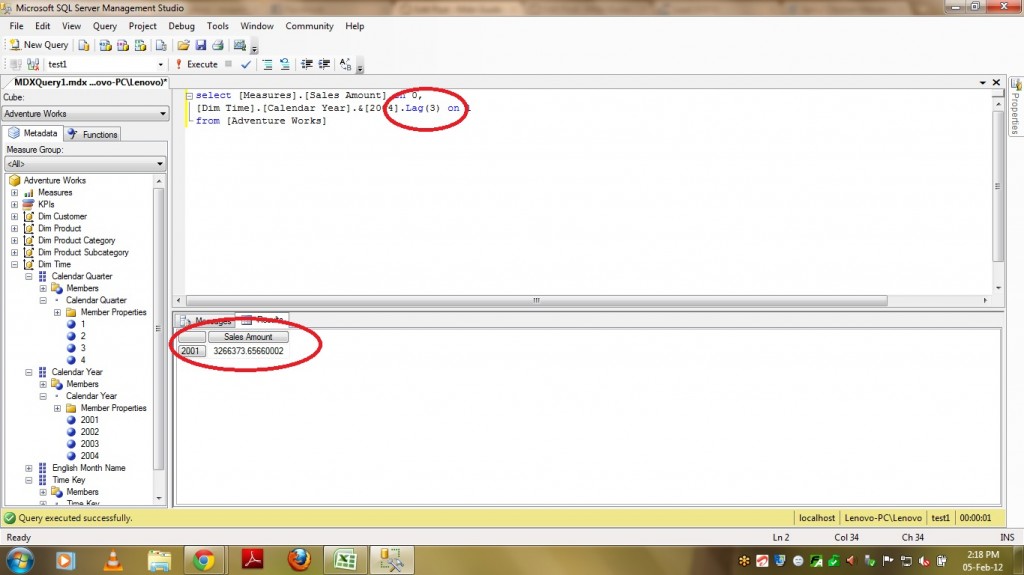
Task: Select the KPIs node icon
Action: click(x=29, y=204)
